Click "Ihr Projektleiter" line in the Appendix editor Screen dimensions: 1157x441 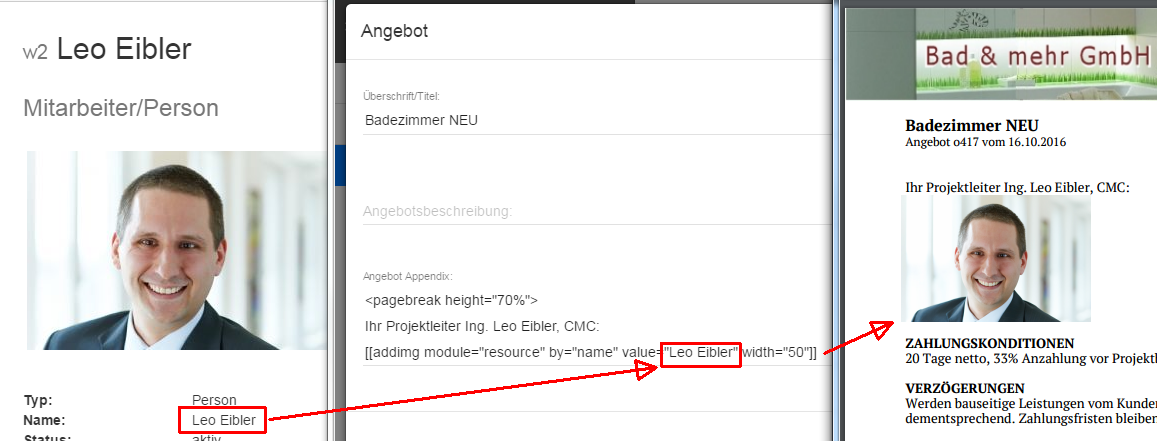pos(496,325)
